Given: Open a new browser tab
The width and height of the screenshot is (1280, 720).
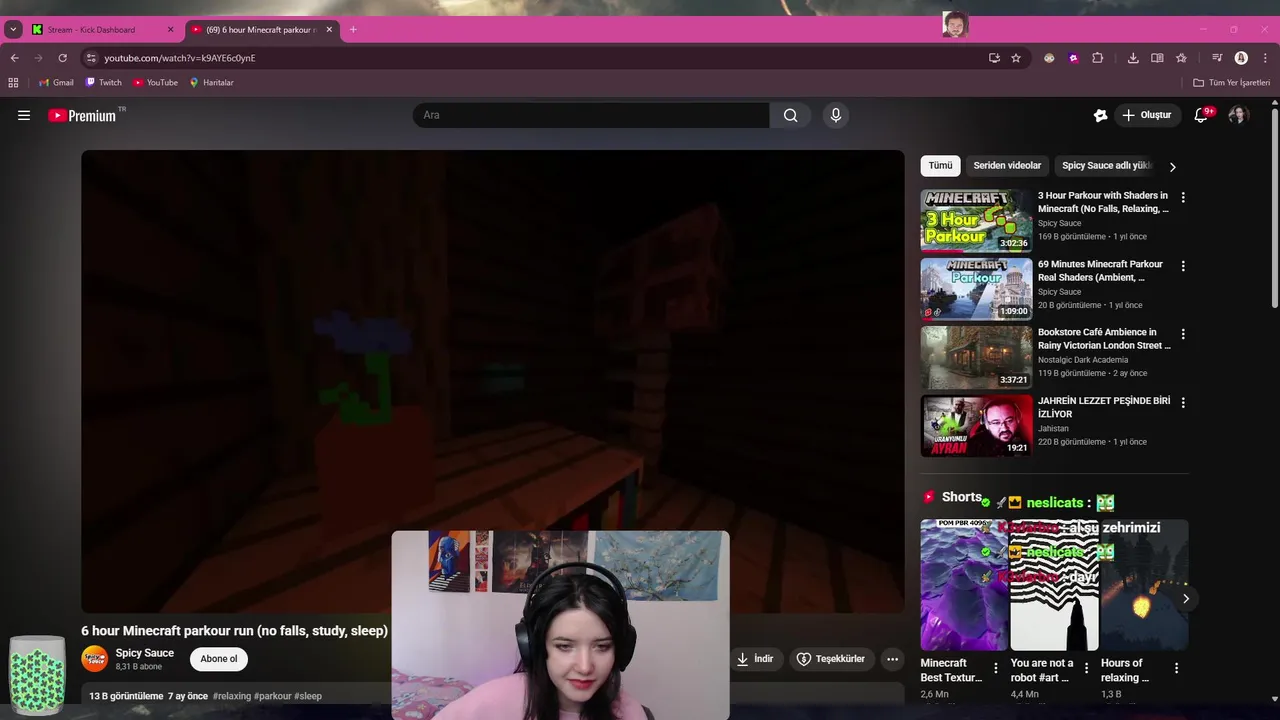Looking at the screenshot, I should [x=353, y=30].
